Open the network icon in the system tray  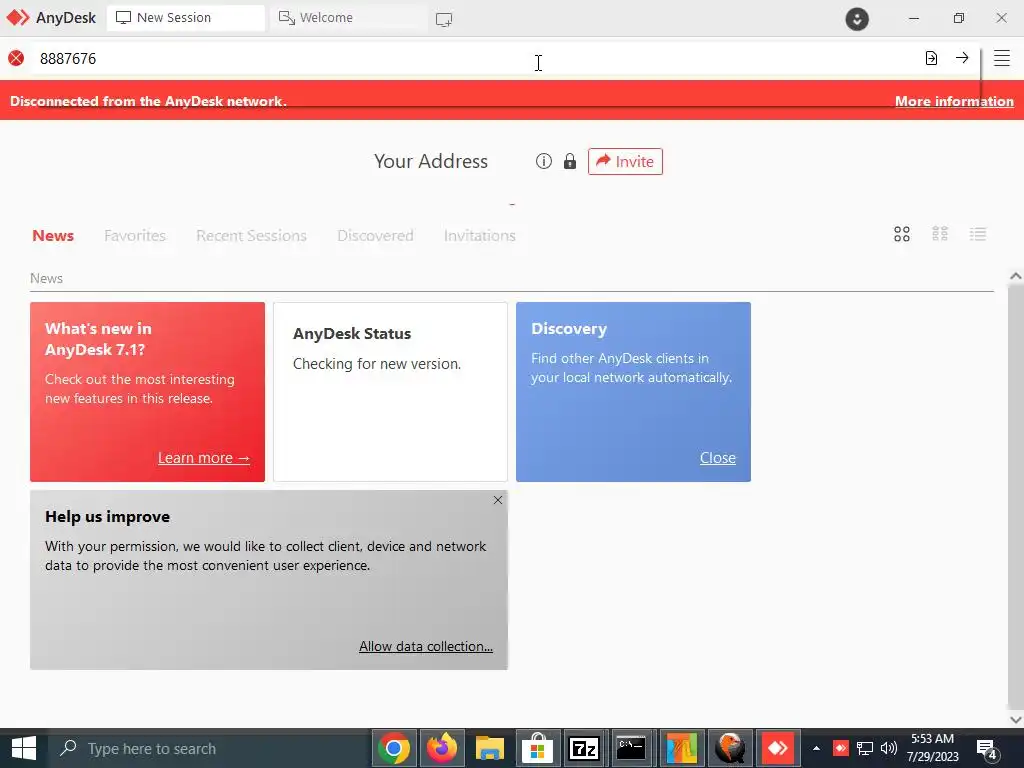point(865,748)
